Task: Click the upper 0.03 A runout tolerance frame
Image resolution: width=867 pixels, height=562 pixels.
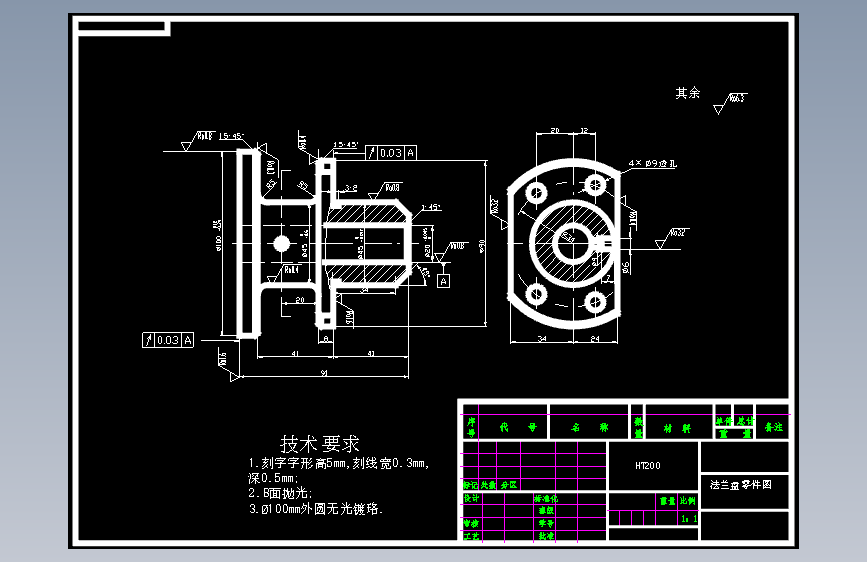Action: (391, 153)
